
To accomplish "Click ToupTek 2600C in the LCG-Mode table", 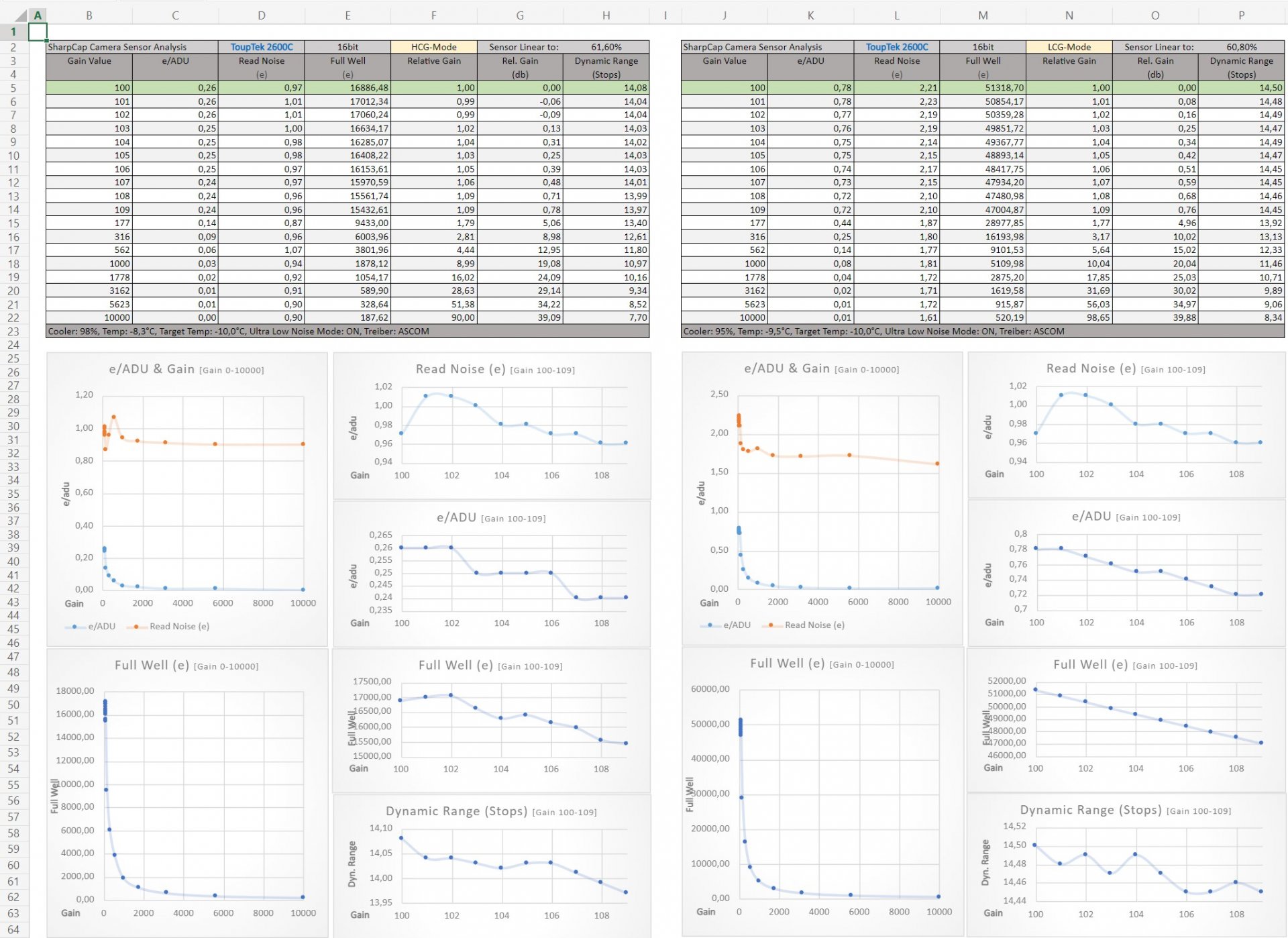I will tap(897, 47).
